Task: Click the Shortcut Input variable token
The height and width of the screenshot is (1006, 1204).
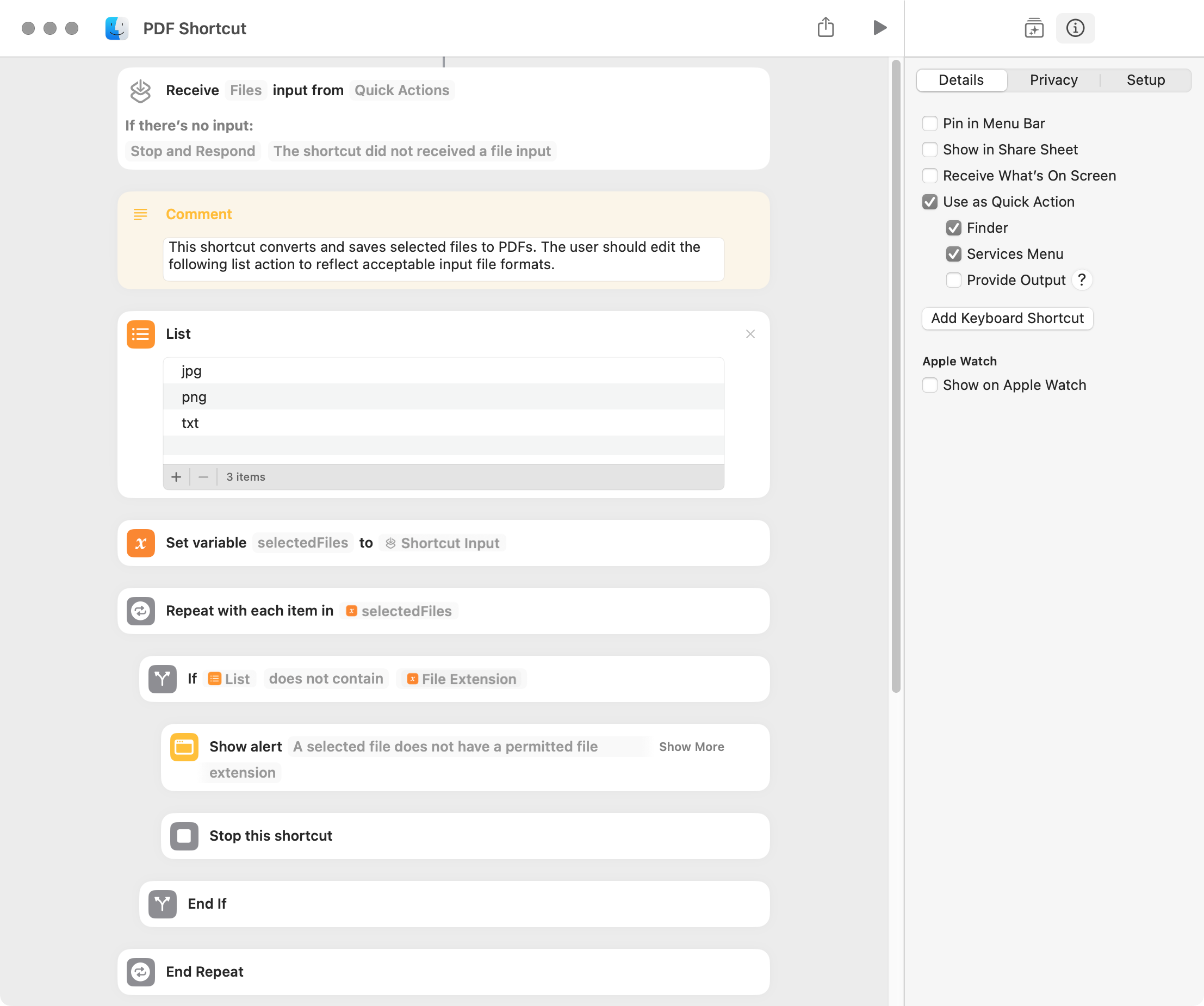Action: tap(442, 543)
